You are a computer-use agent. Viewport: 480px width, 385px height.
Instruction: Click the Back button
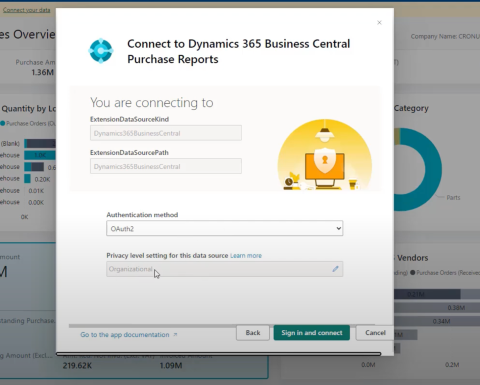tap(253, 333)
